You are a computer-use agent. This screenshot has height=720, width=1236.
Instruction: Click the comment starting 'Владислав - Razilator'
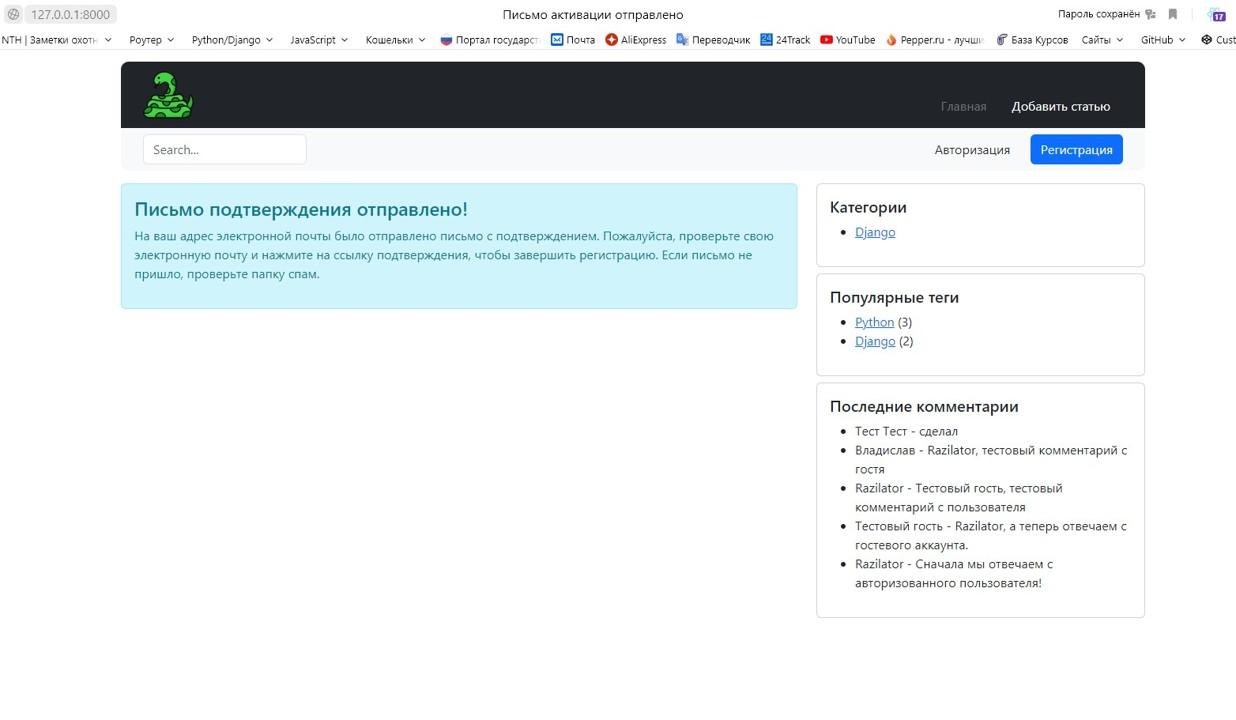(x=991, y=459)
